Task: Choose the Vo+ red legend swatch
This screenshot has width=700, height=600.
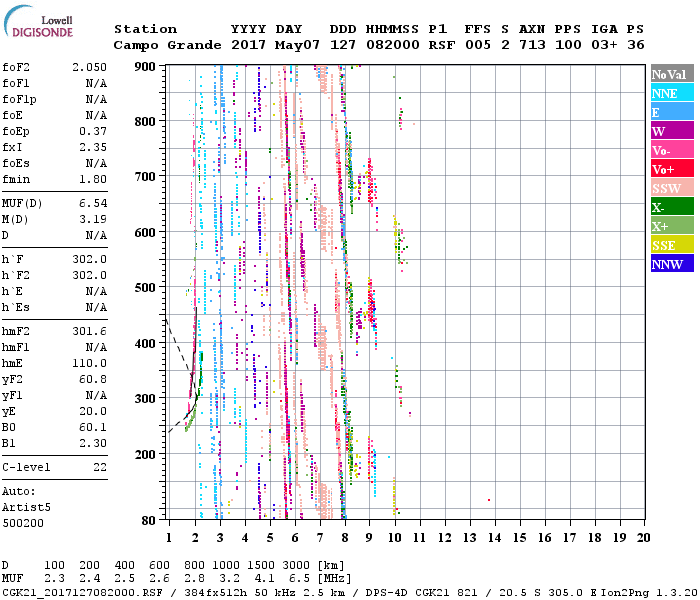Action: [671, 169]
